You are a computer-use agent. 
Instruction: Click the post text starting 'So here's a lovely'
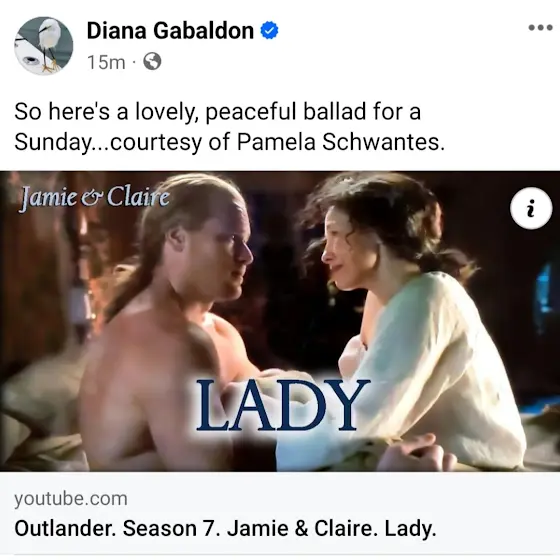point(229,127)
